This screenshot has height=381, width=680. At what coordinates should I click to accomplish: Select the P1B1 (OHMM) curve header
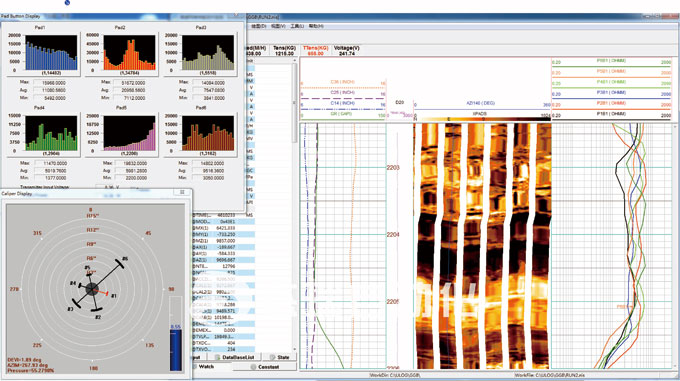coord(611,114)
